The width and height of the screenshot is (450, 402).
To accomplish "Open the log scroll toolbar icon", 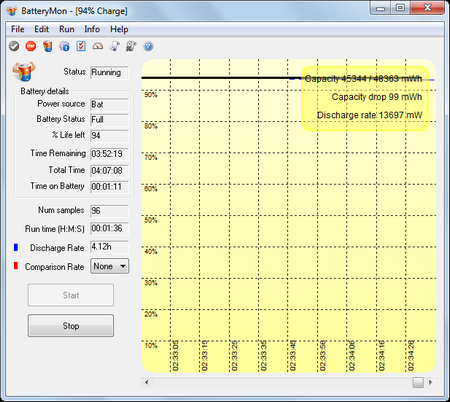I will tap(114, 46).
